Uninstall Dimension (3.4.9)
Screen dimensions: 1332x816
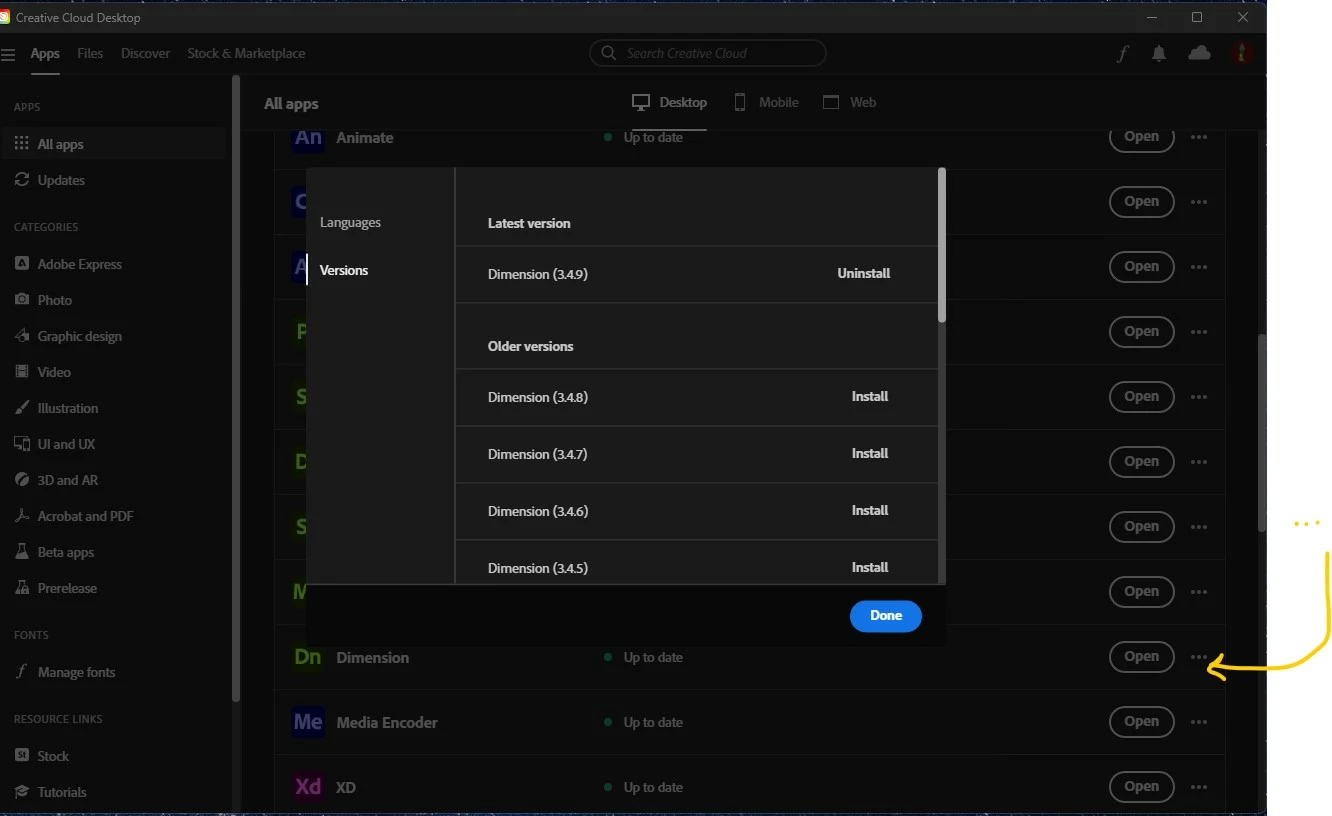point(864,273)
